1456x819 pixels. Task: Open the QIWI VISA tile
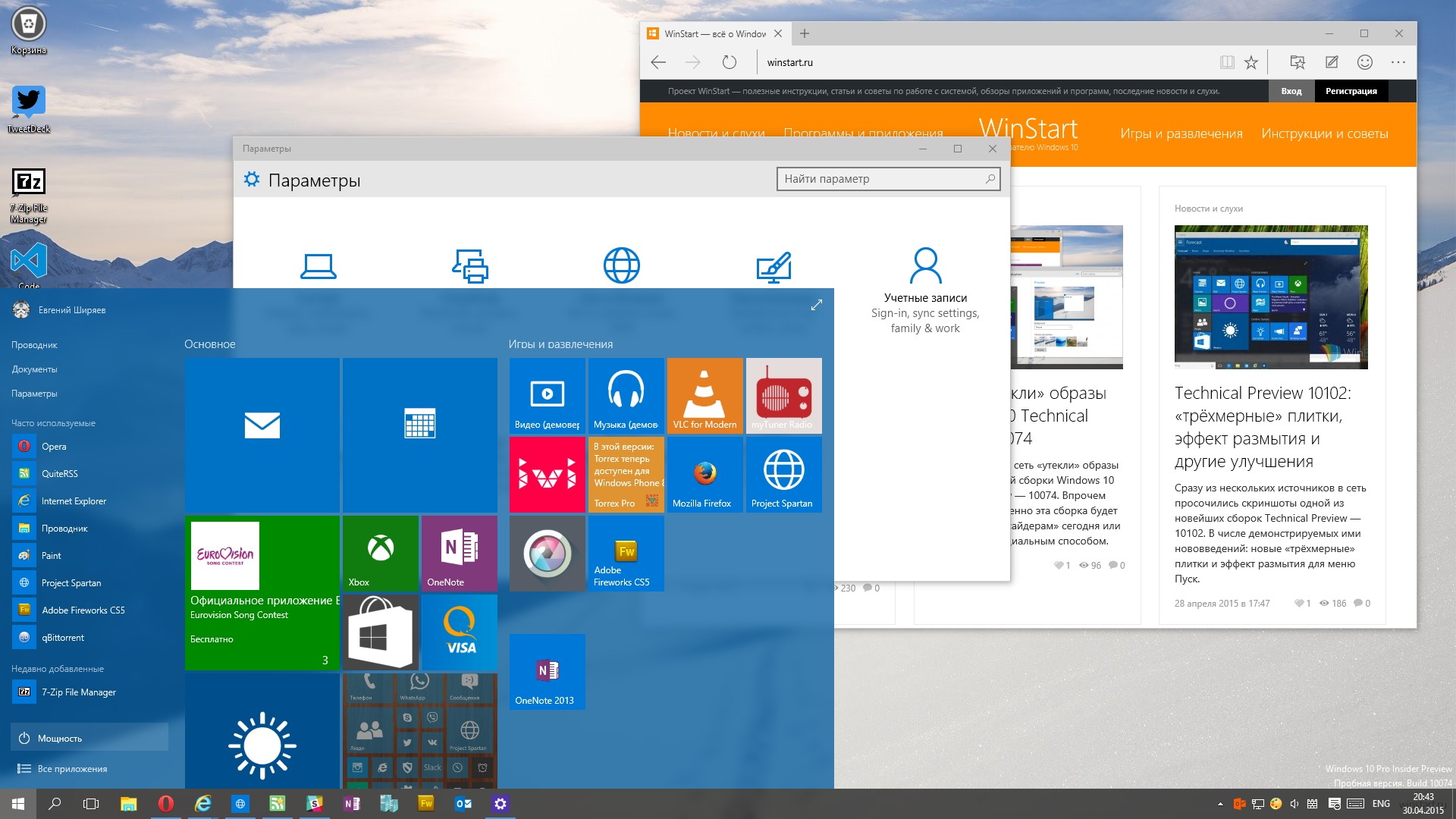[x=460, y=632]
